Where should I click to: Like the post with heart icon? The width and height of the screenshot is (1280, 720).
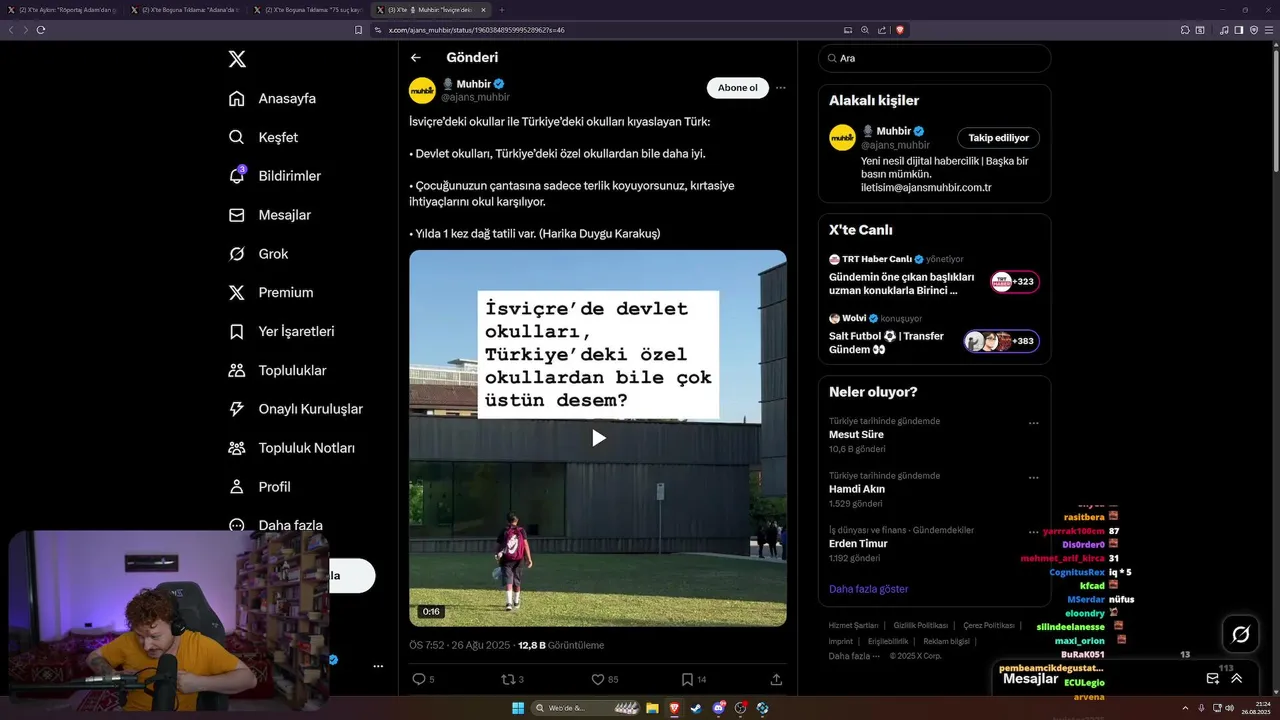[x=598, y=679]
